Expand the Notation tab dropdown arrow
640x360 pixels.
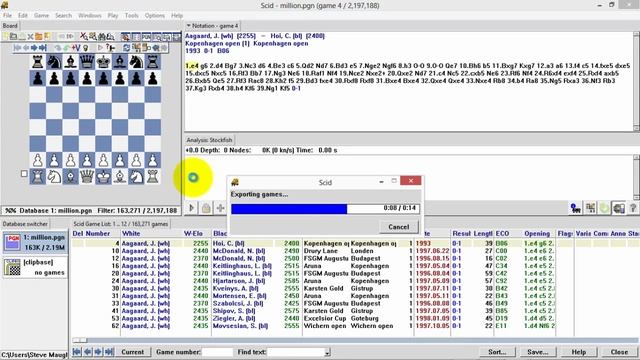coord(189,26)
